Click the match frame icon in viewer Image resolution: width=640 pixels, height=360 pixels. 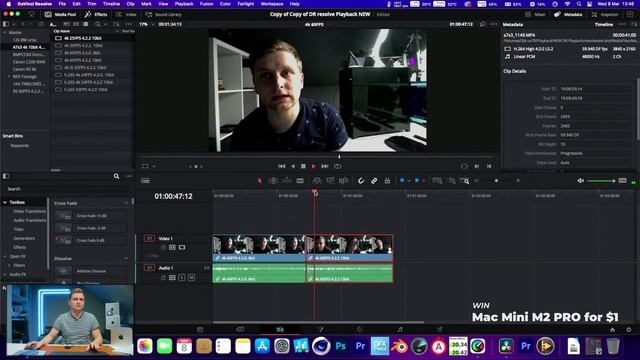pos(464,166)
